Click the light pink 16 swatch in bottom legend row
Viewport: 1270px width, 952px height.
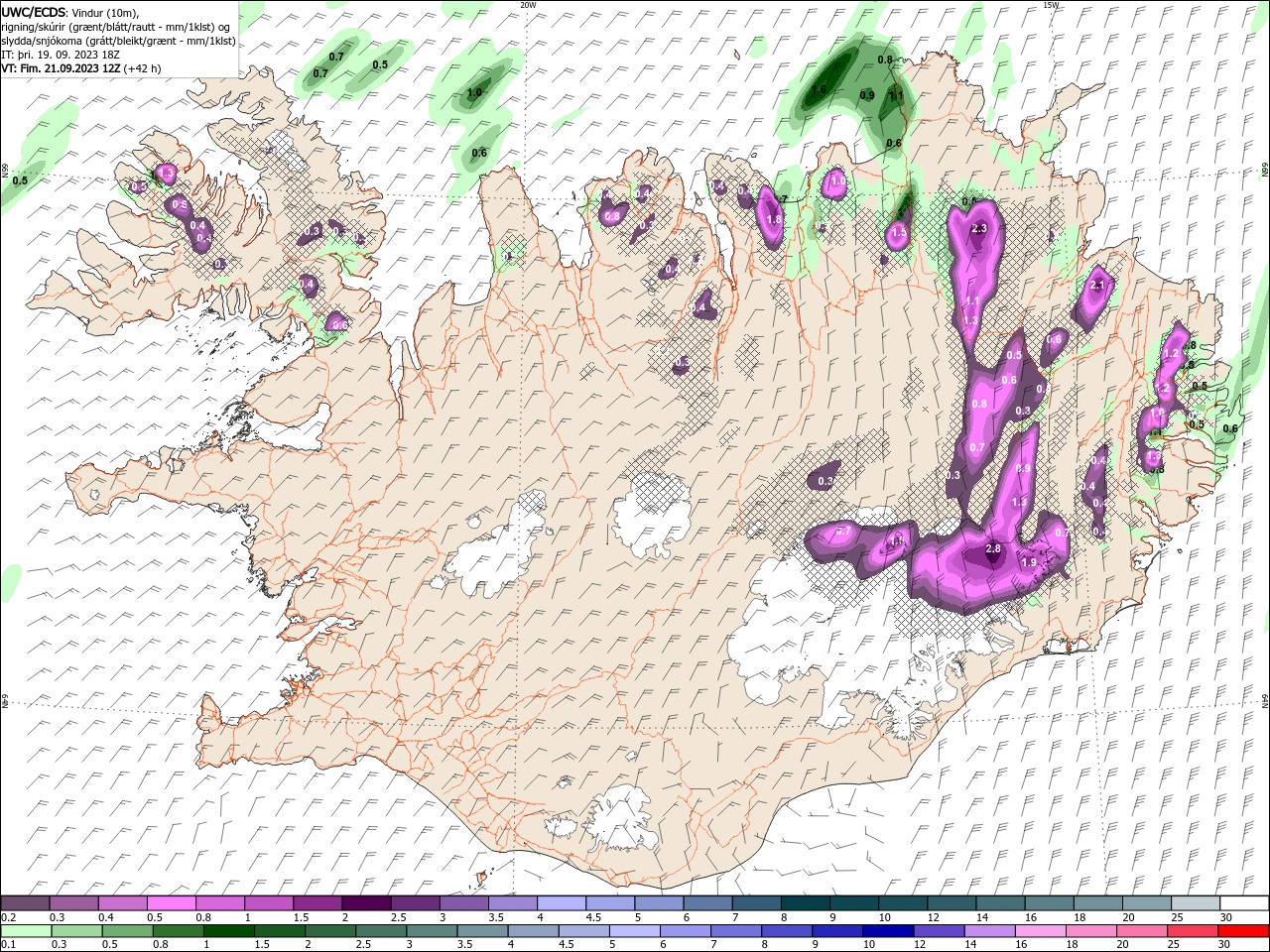click(1040, 931)
